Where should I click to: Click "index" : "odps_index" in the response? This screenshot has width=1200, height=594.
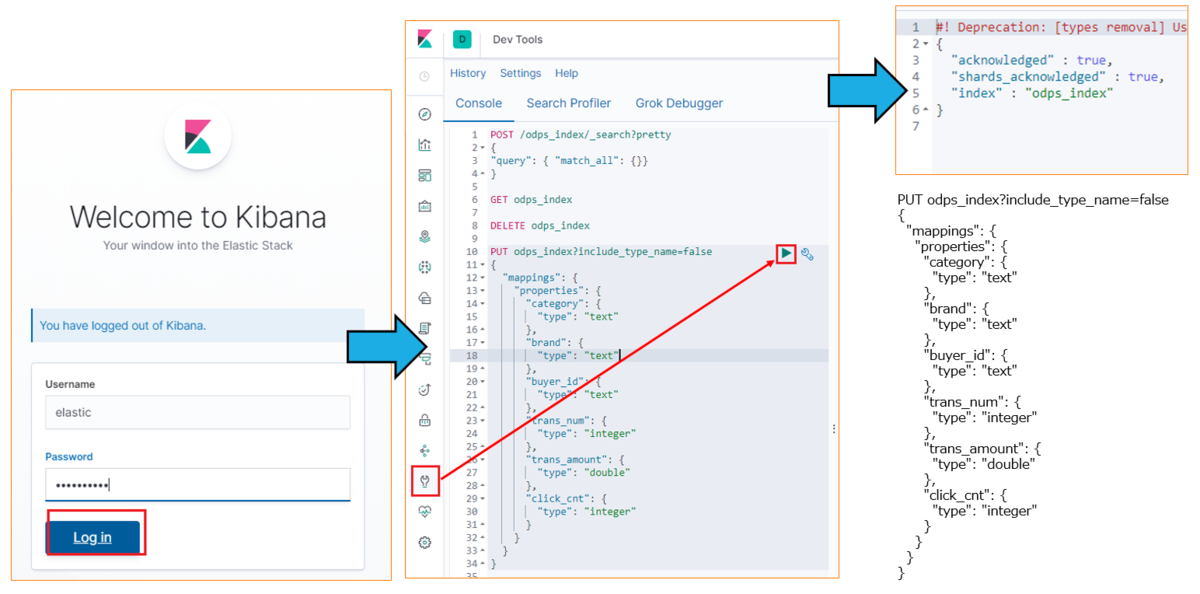(x=1032, y=93)
